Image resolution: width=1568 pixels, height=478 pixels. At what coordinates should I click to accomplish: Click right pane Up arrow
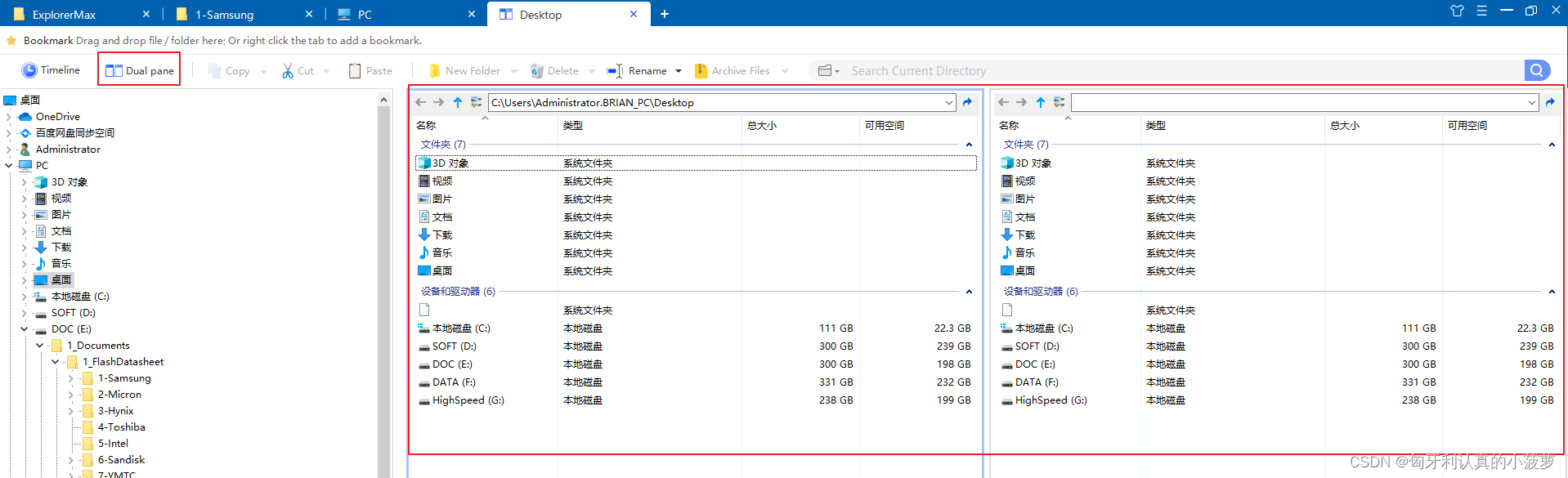pos(1041,102)
